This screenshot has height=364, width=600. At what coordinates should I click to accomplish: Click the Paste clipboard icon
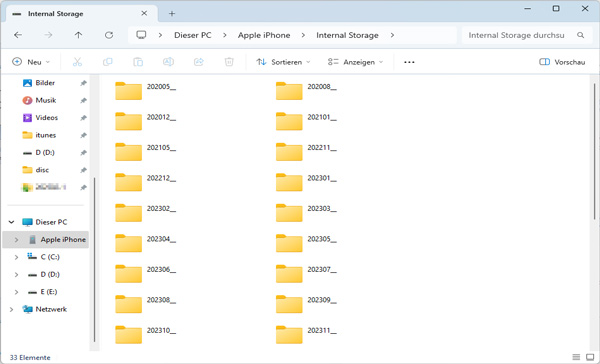pos(138,62)
